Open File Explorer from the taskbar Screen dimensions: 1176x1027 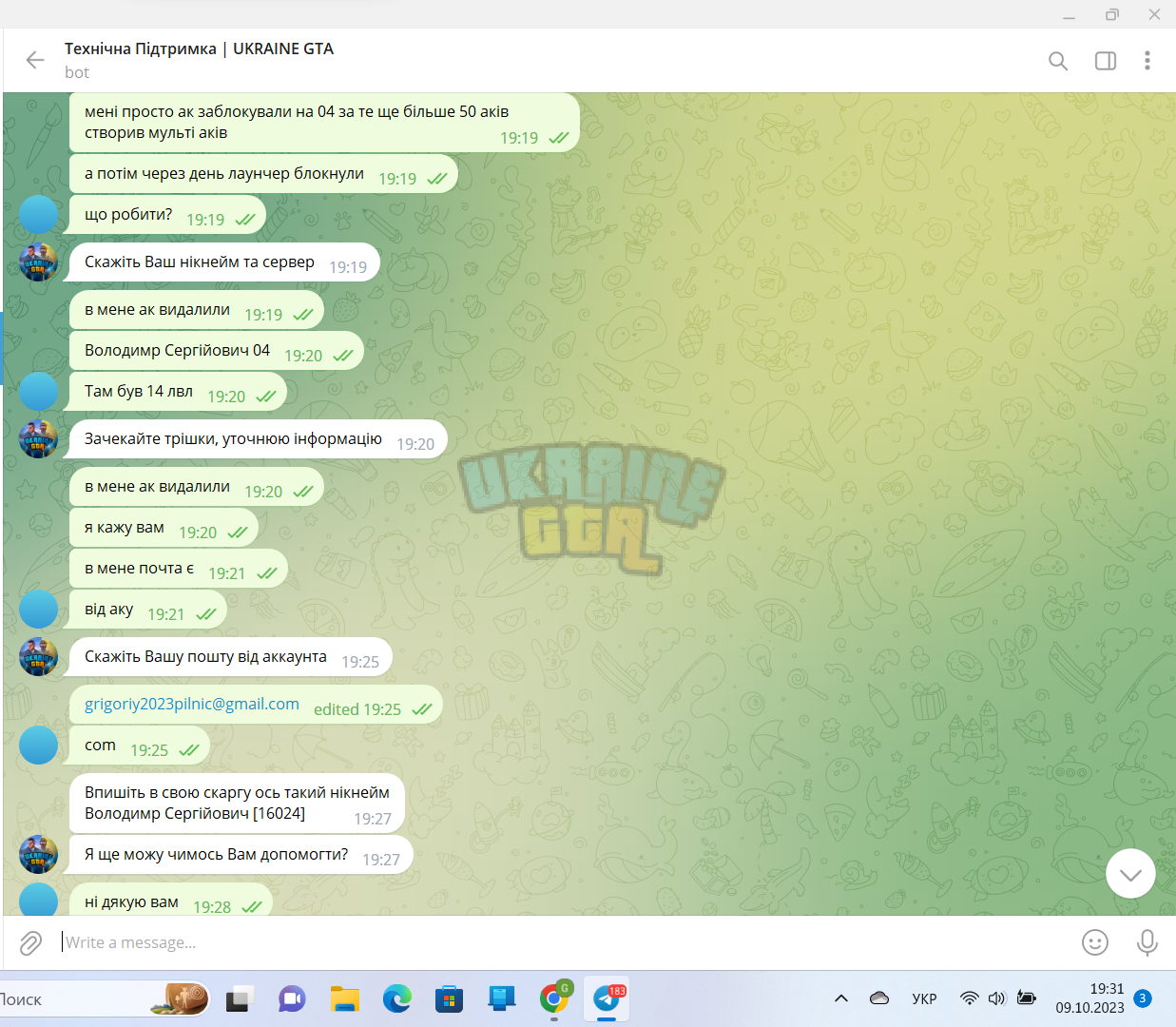click(x=344, y=998)
